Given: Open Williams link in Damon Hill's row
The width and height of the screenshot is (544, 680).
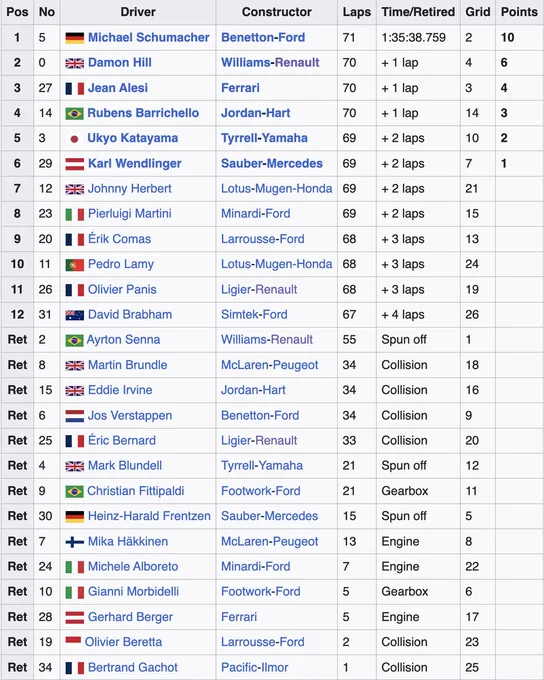Looking at the screenshot, I should (246, 62).
